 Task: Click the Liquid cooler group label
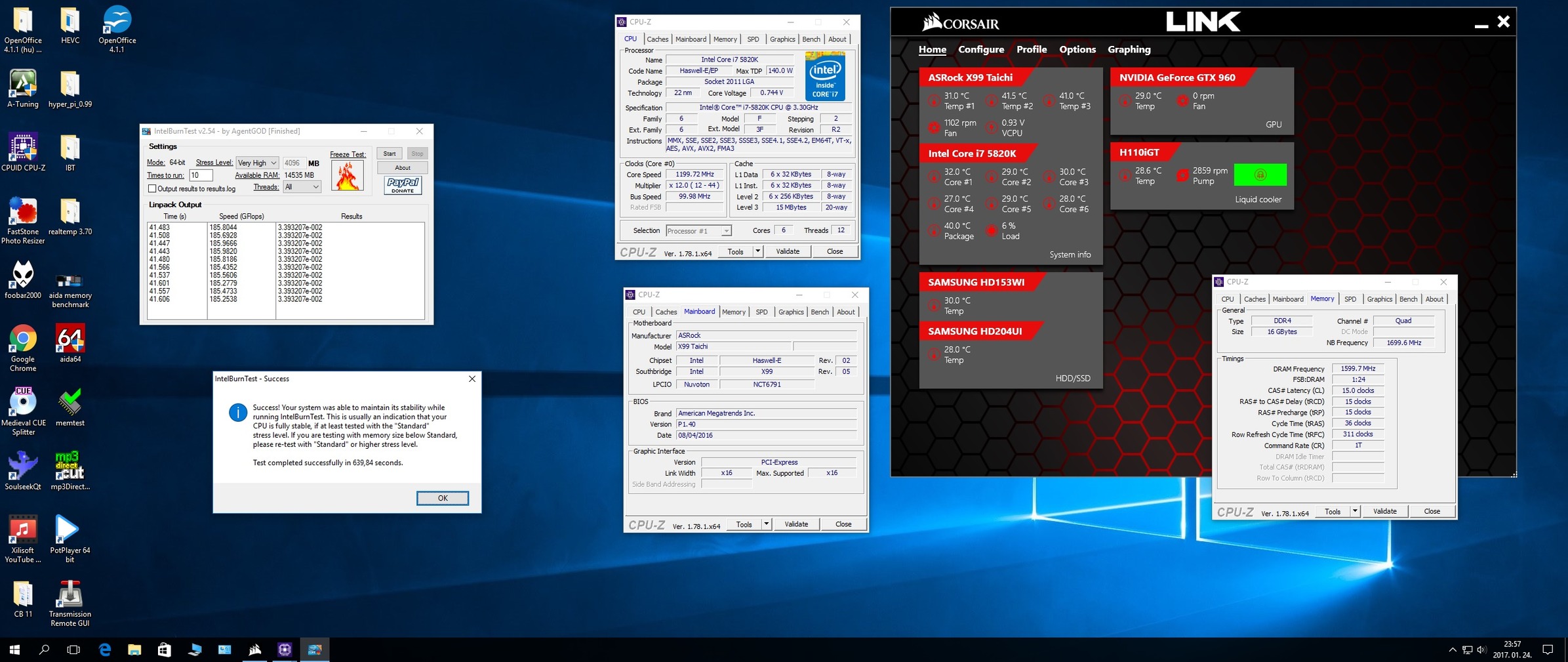(1258, 199)
